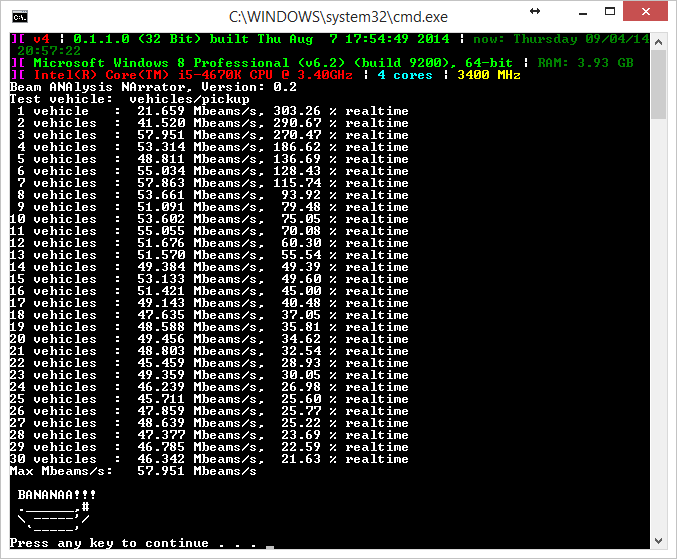This screenshot has width=677, height=559.
Task: Click the vertical scrollbar thumb
Action: (x=658, y=85)
